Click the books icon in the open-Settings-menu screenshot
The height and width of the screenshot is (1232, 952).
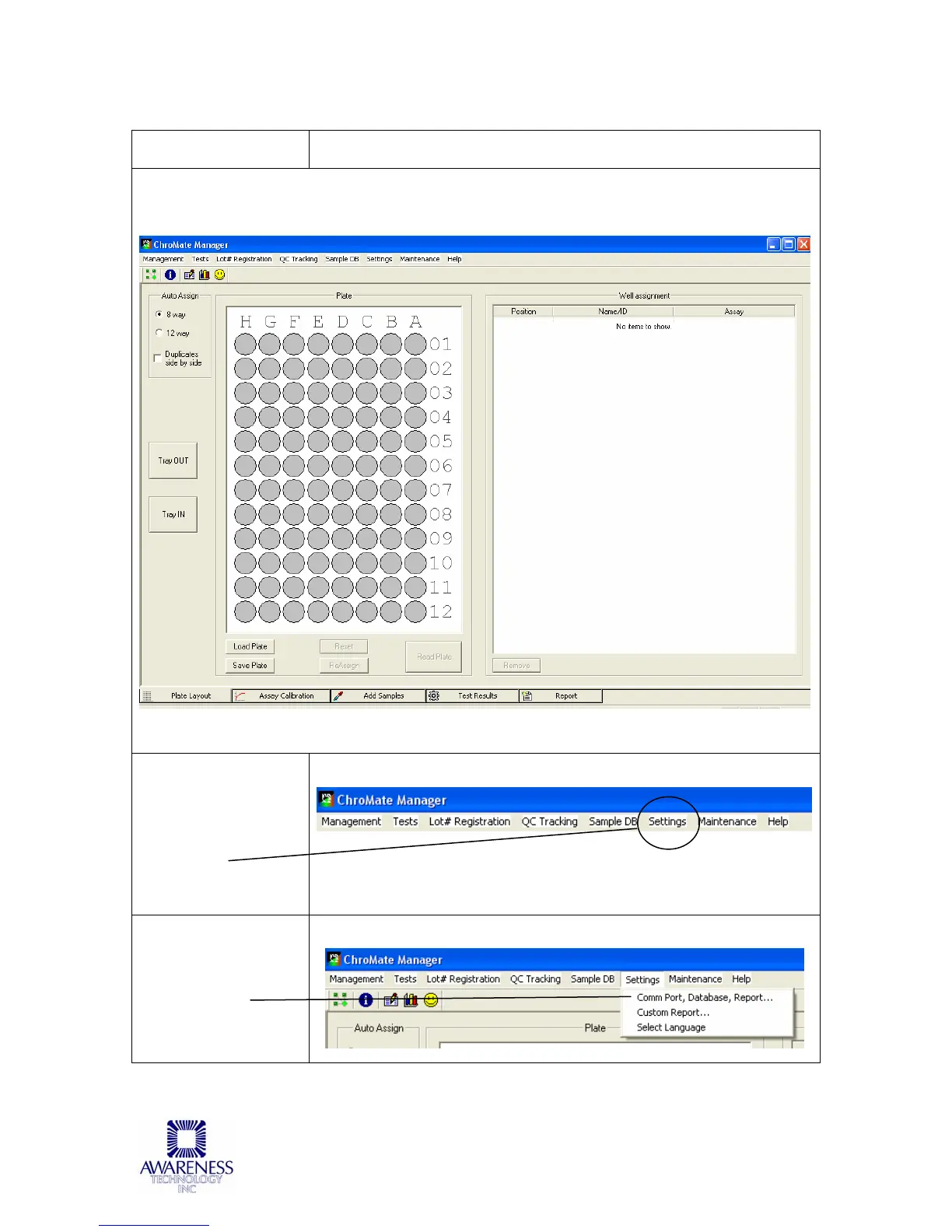(411, 1000)
